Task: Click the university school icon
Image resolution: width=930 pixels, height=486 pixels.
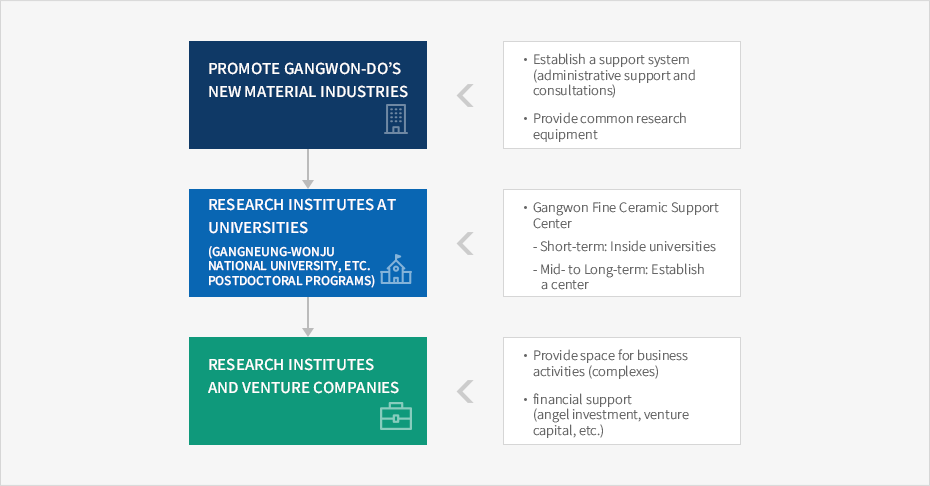Action: (x=396, y=269)
